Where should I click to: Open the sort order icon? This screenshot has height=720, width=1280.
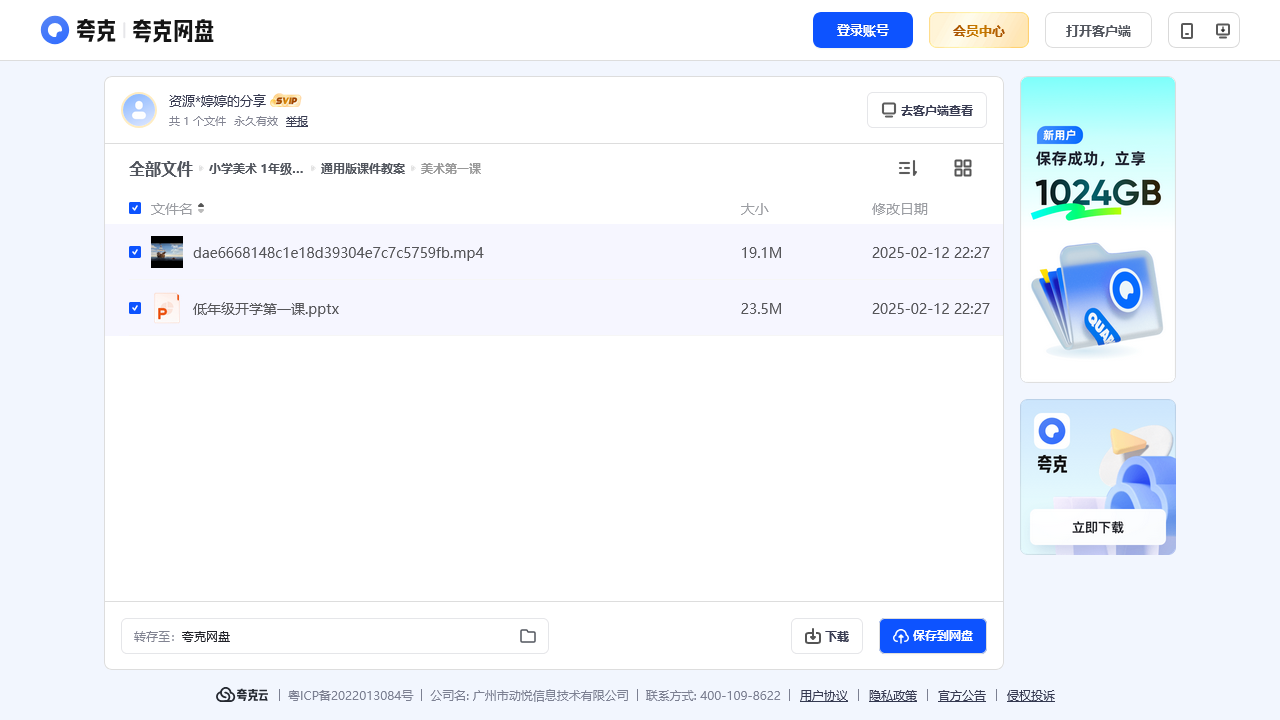[908, 168]
